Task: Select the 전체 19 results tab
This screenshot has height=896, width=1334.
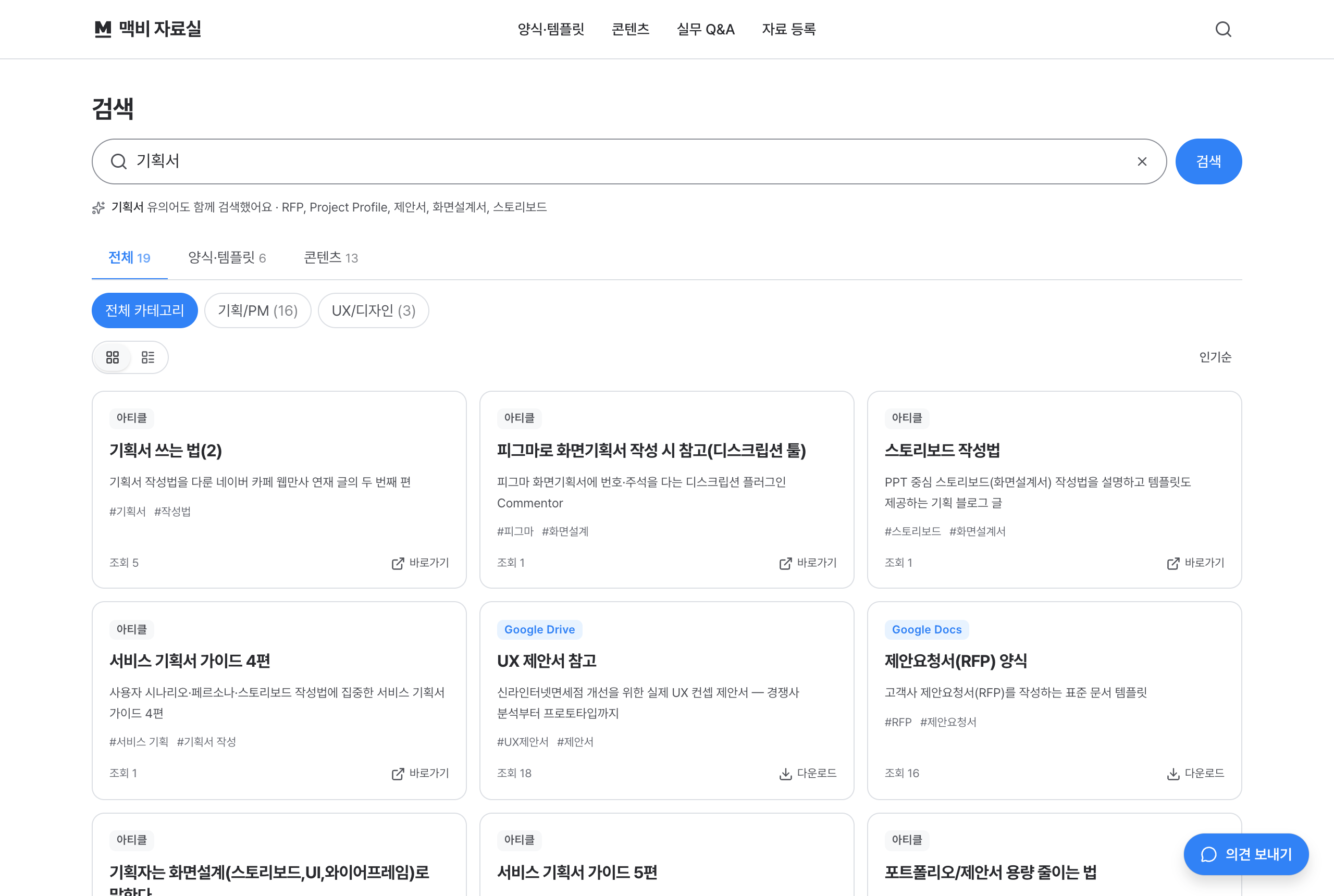Action: click(129, 258)
